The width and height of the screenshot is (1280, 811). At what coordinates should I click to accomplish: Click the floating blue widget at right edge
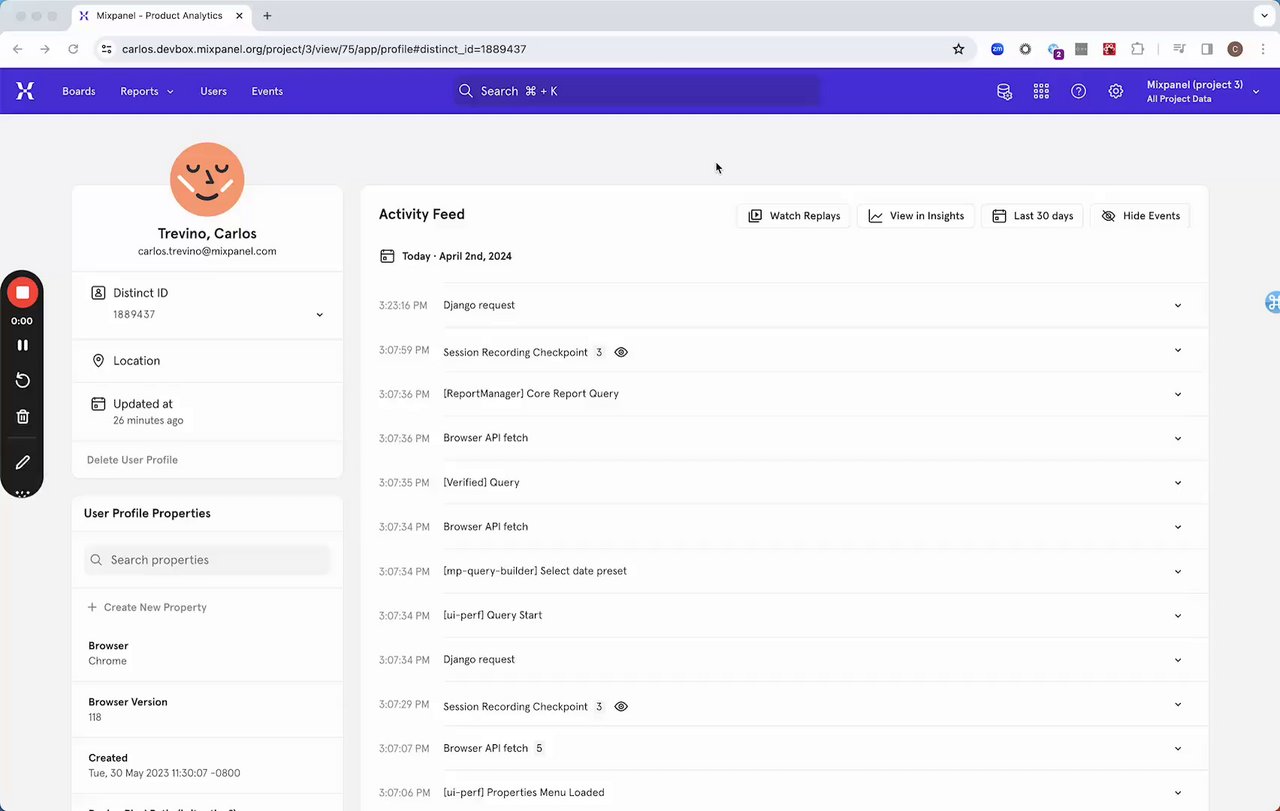(x=1272, y=302)
